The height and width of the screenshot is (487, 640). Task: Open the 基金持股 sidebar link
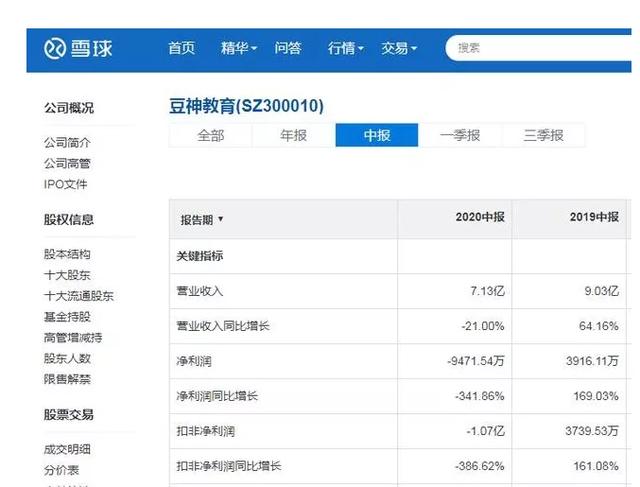(67, 316)
